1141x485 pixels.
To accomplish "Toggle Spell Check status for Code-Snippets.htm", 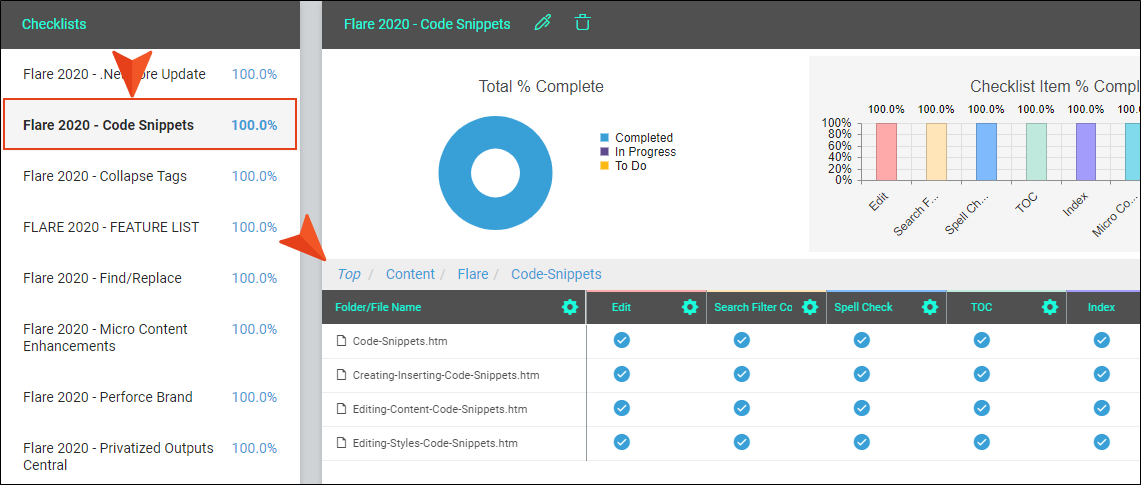I will coord(862,340).
